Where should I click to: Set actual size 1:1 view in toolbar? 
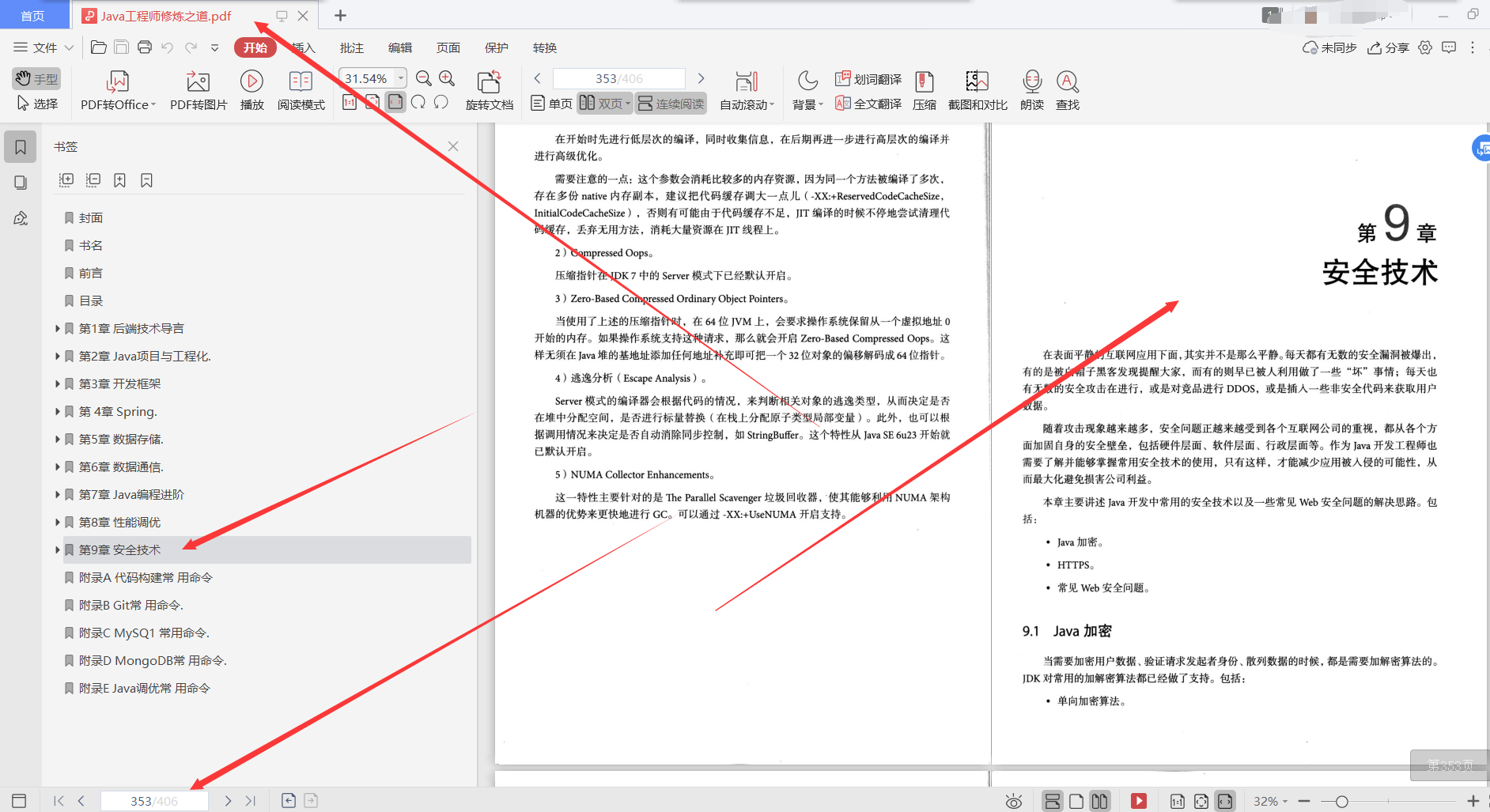click(x=350, y=102)
